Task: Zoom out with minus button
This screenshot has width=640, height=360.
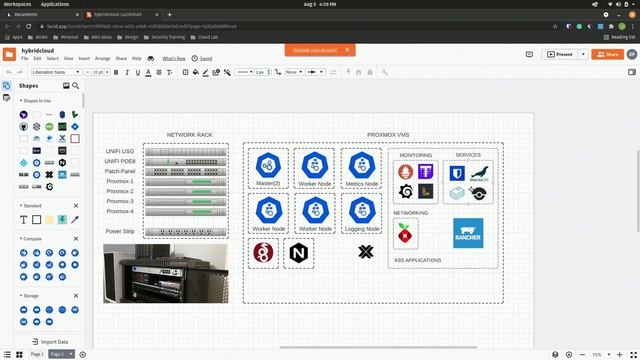Action: [582, 355]
